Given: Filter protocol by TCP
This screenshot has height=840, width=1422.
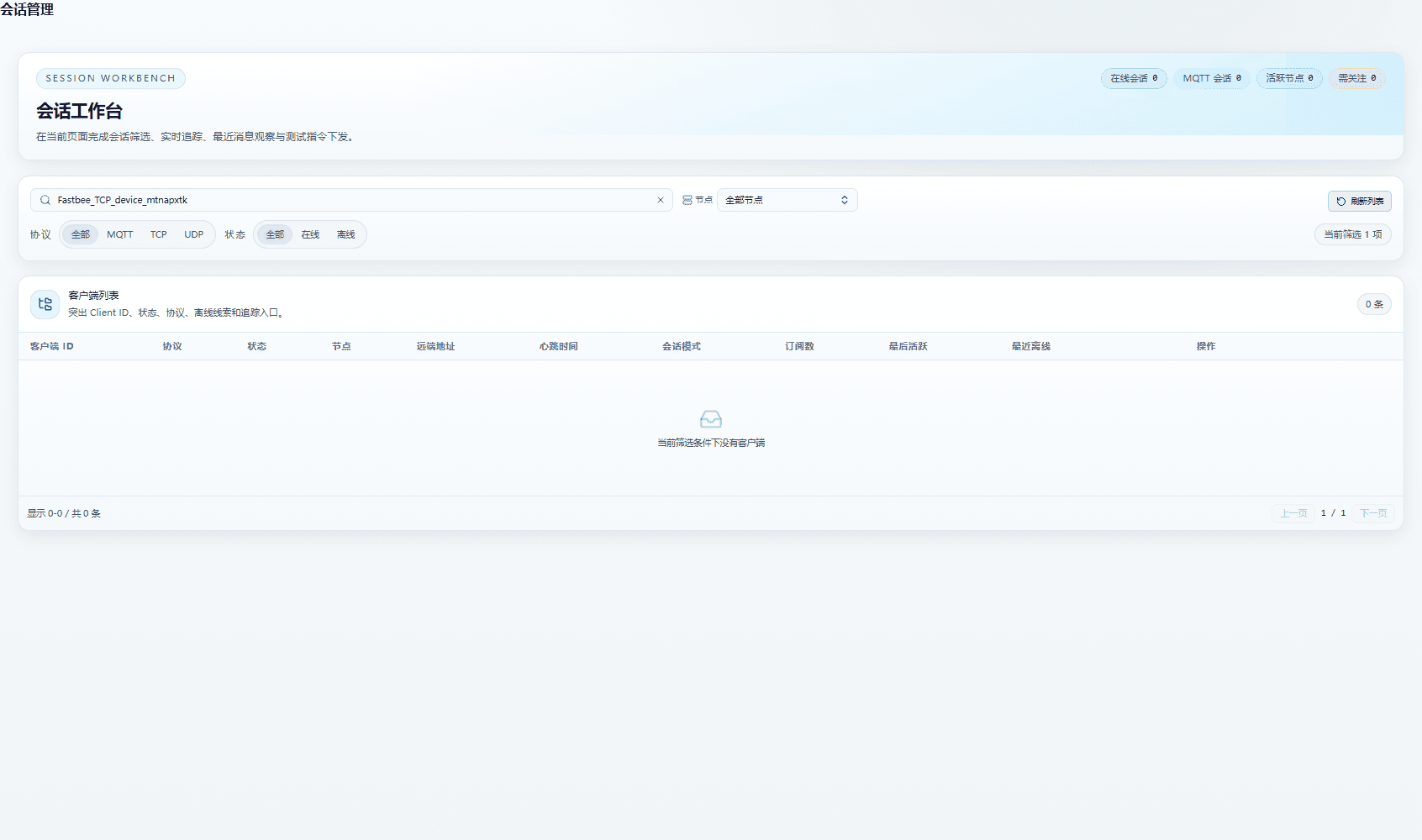Looking at the screenshot, I should [159, 234].
